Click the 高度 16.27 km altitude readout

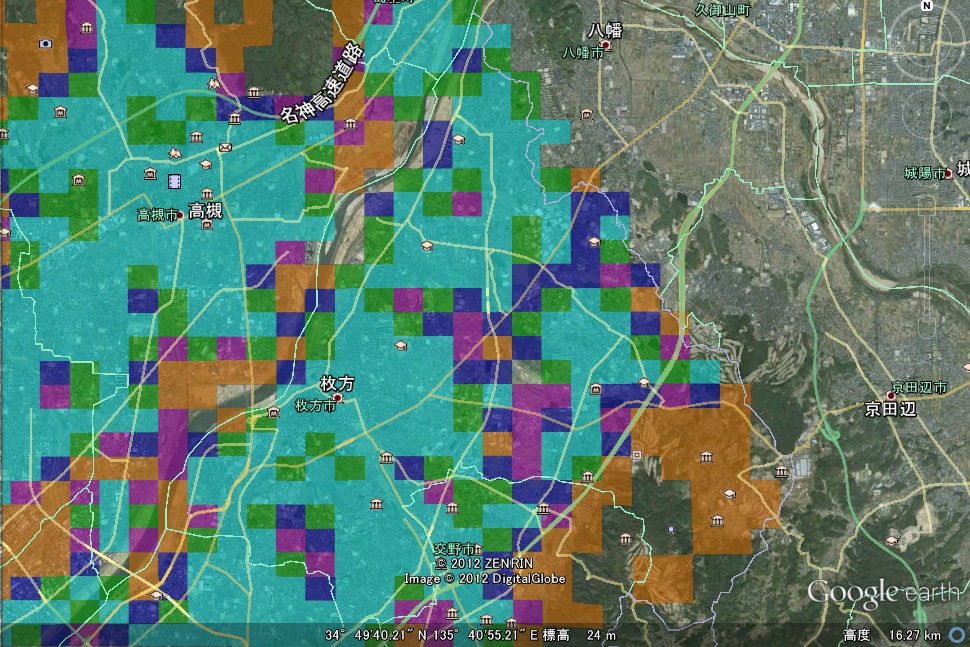pos(891,635)
